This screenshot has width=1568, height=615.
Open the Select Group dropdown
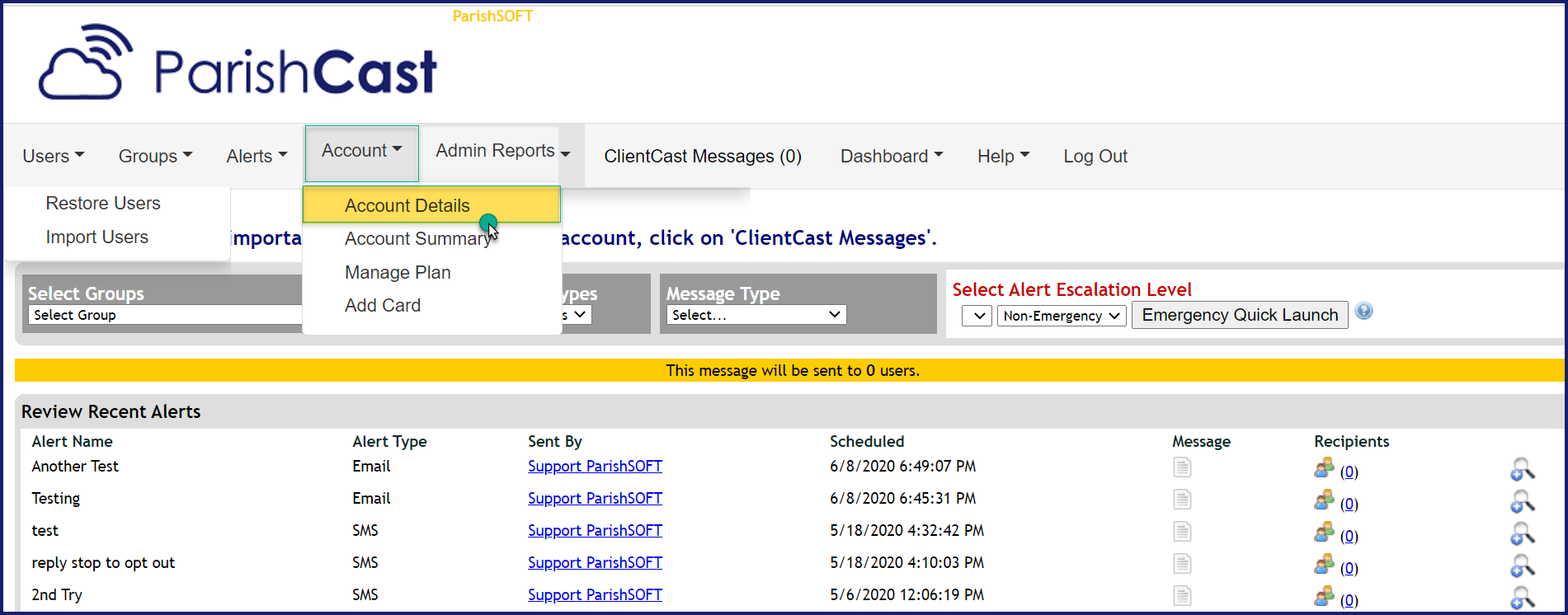[x=165, y=315]
